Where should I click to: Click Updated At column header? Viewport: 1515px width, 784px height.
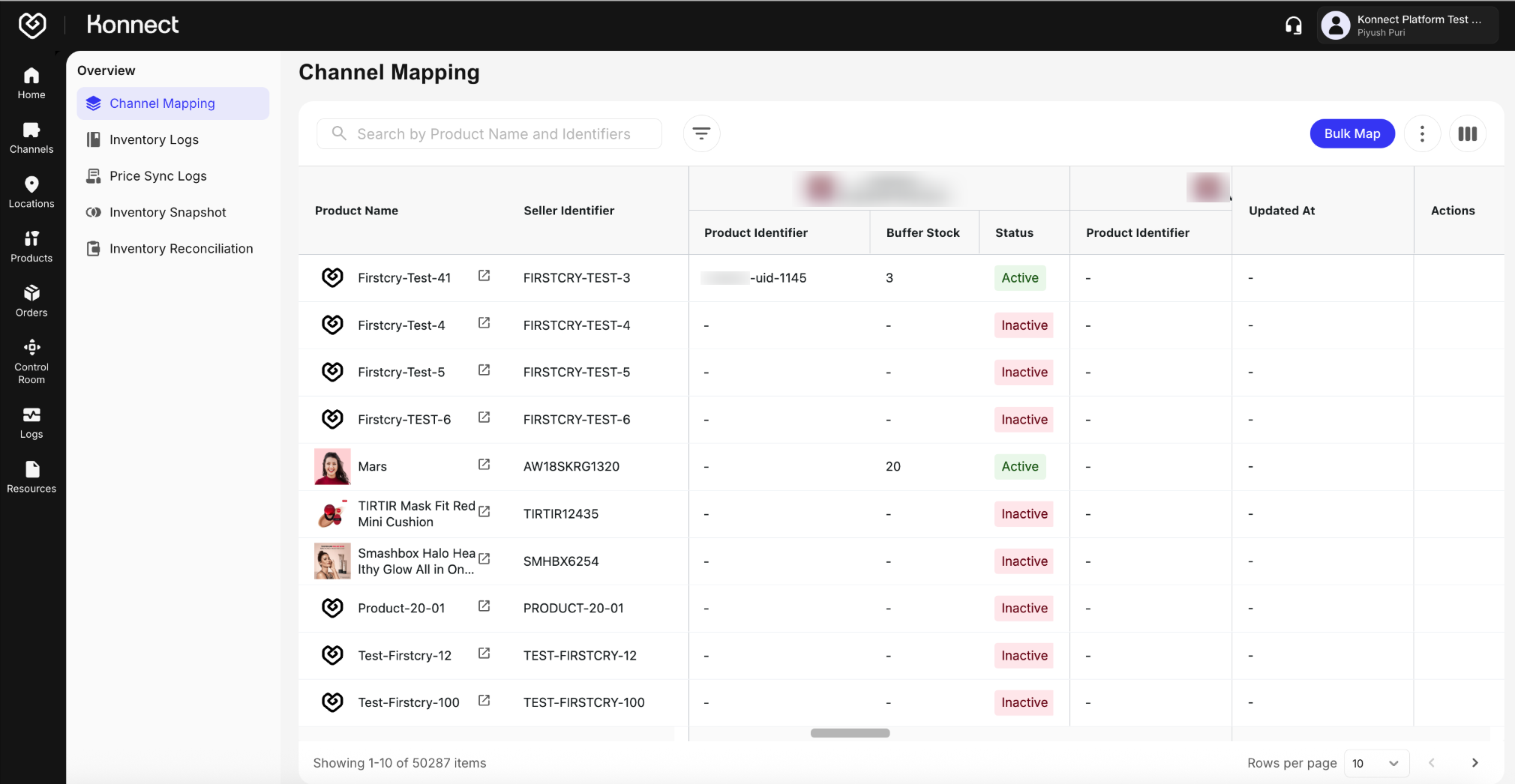1282,211
